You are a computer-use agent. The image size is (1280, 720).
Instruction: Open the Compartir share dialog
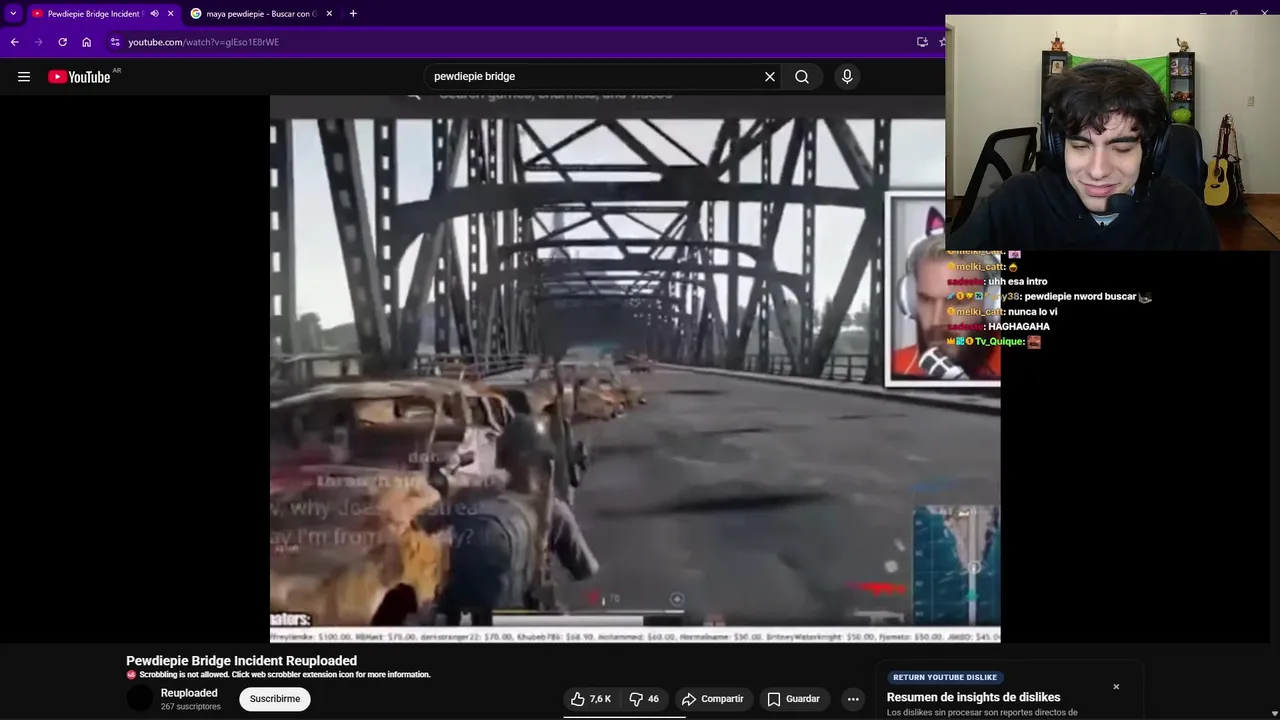(x=712, y=699)
